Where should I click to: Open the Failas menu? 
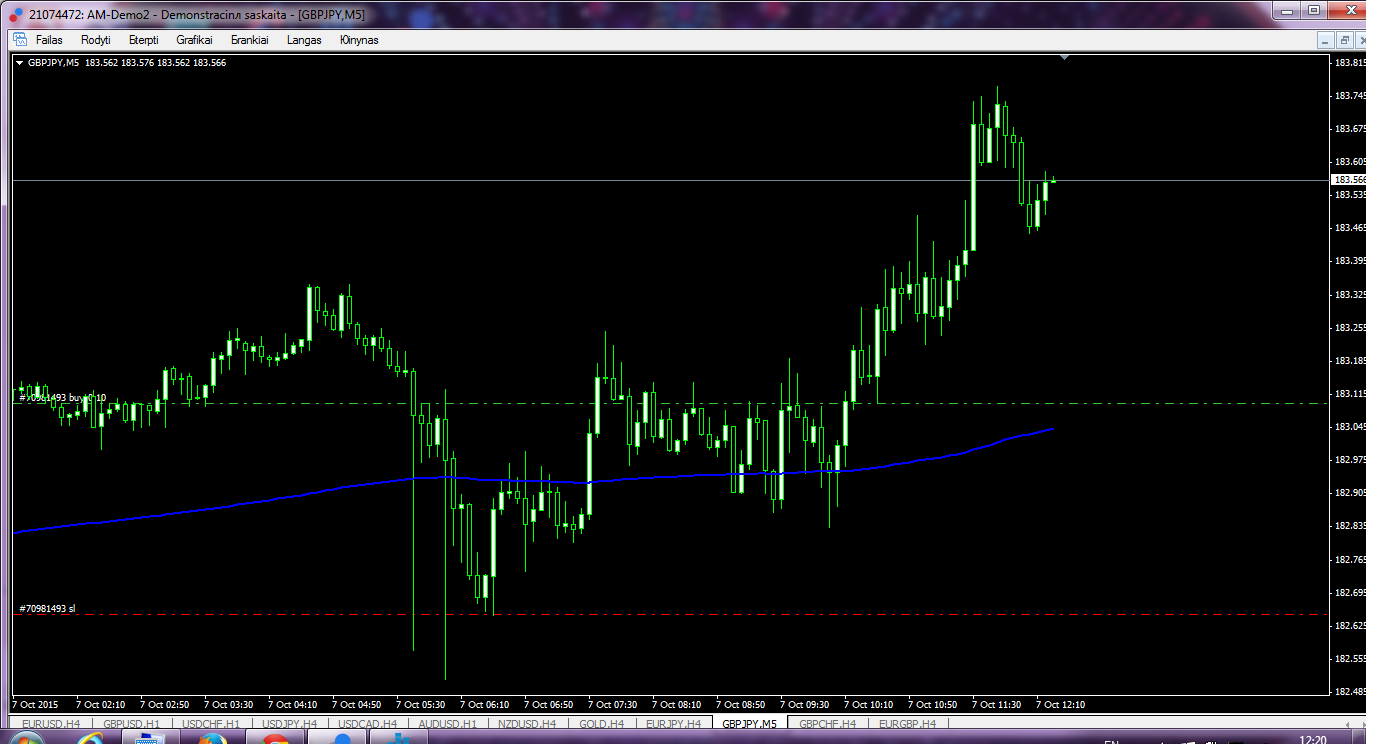coord(49,40)
